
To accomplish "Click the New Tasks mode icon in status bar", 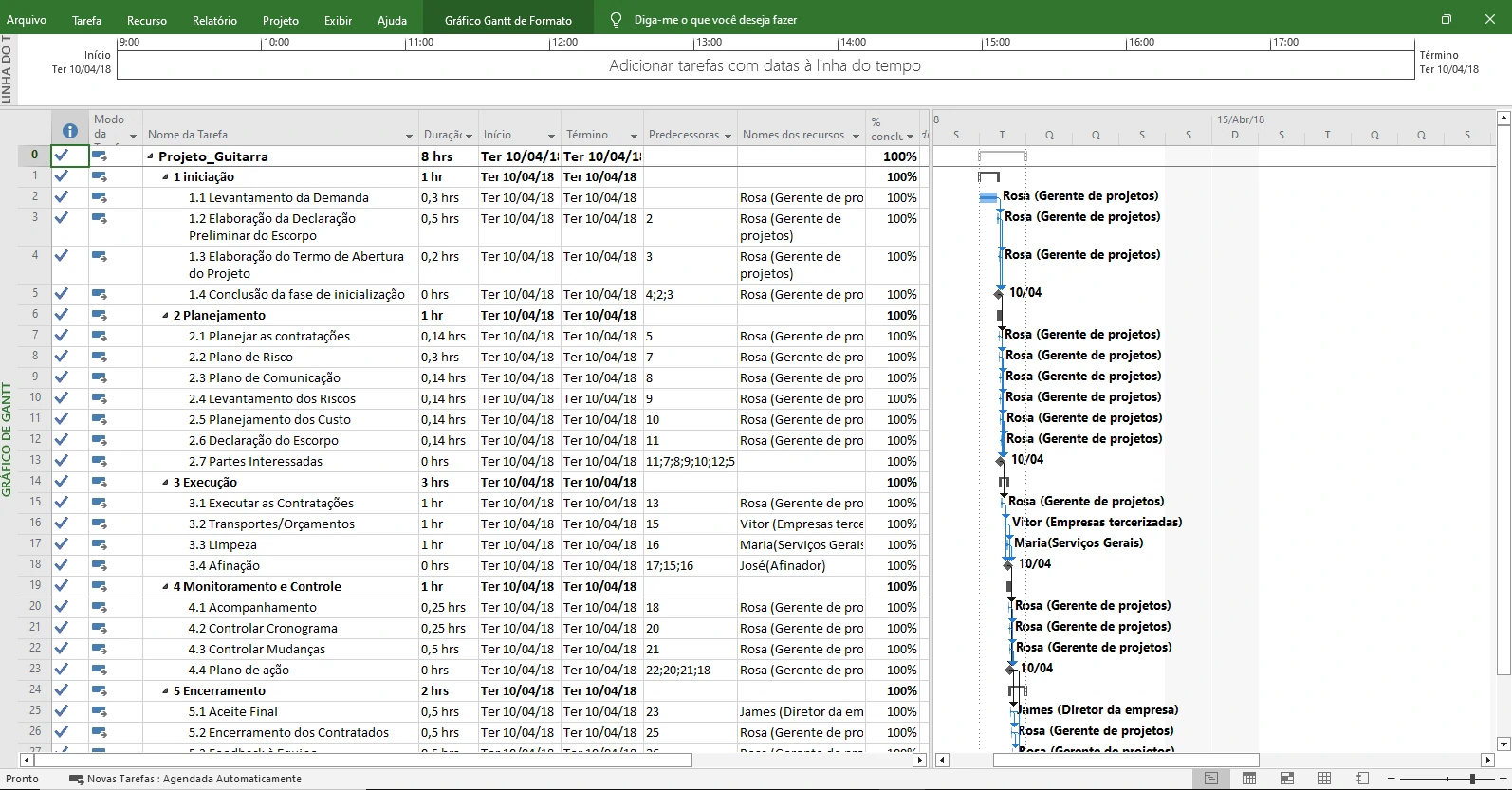I will (x=76, y=780).
